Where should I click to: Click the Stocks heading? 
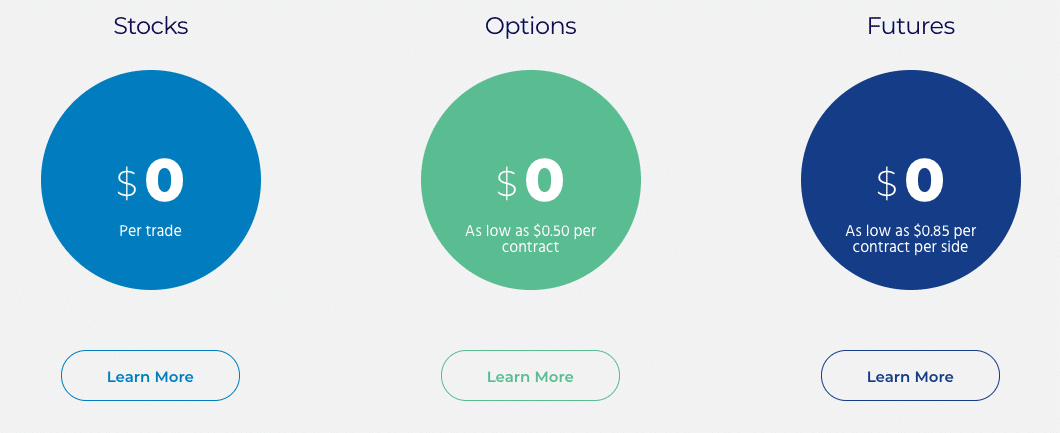(151, 26)
